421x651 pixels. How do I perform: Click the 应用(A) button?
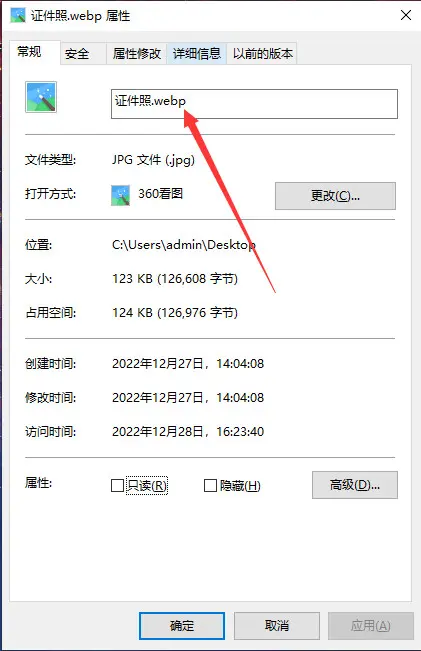(371, 626)
